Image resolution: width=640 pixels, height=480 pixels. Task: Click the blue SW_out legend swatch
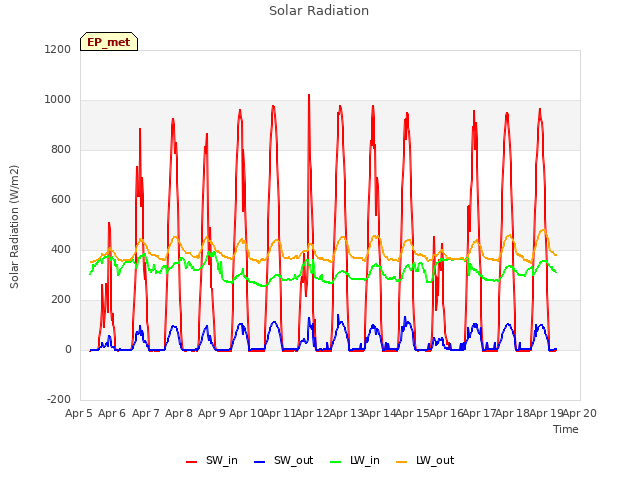(260, 462)
